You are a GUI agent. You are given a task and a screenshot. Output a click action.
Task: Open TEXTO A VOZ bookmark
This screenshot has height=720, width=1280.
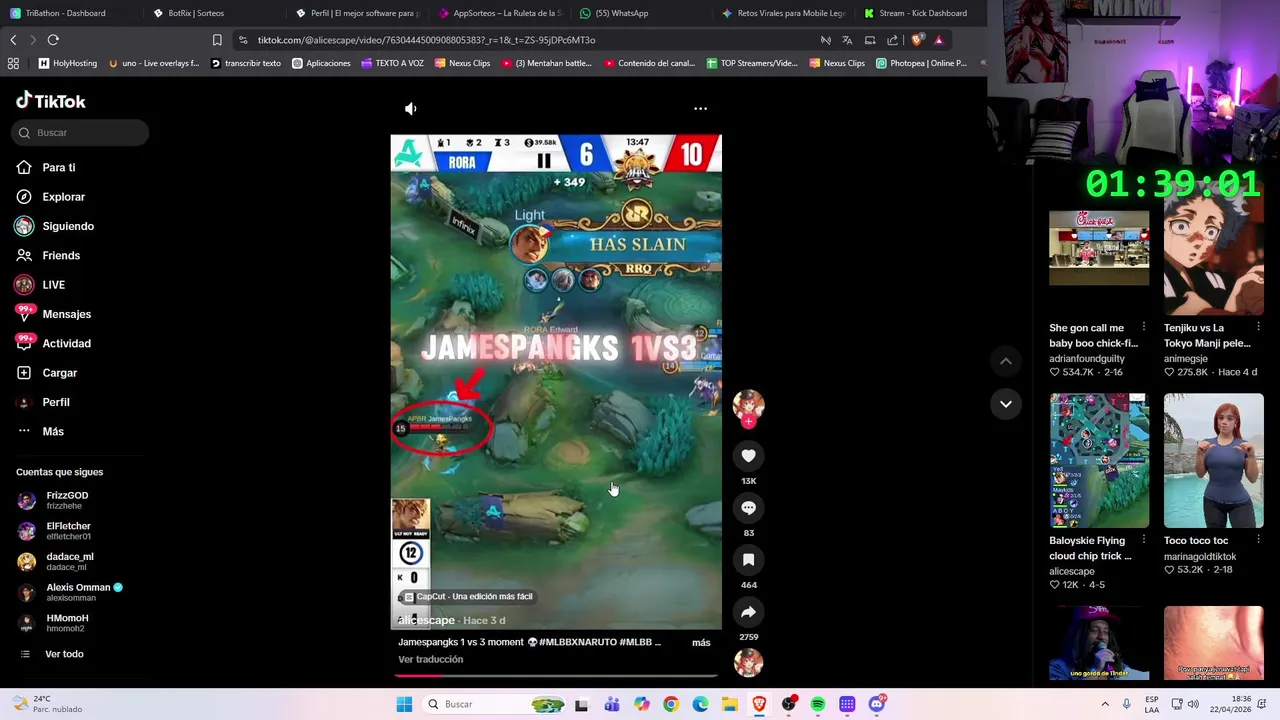[392, 63]
